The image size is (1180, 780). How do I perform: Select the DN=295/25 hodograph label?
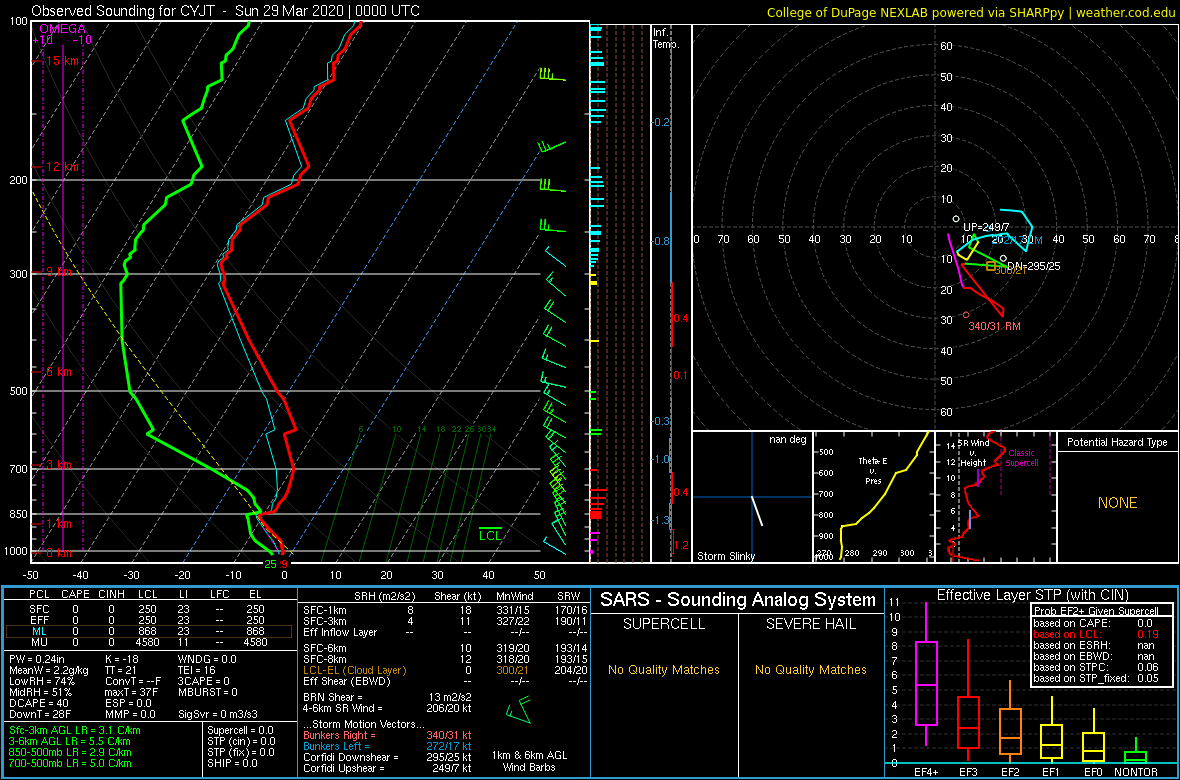tap(1035, 266)
